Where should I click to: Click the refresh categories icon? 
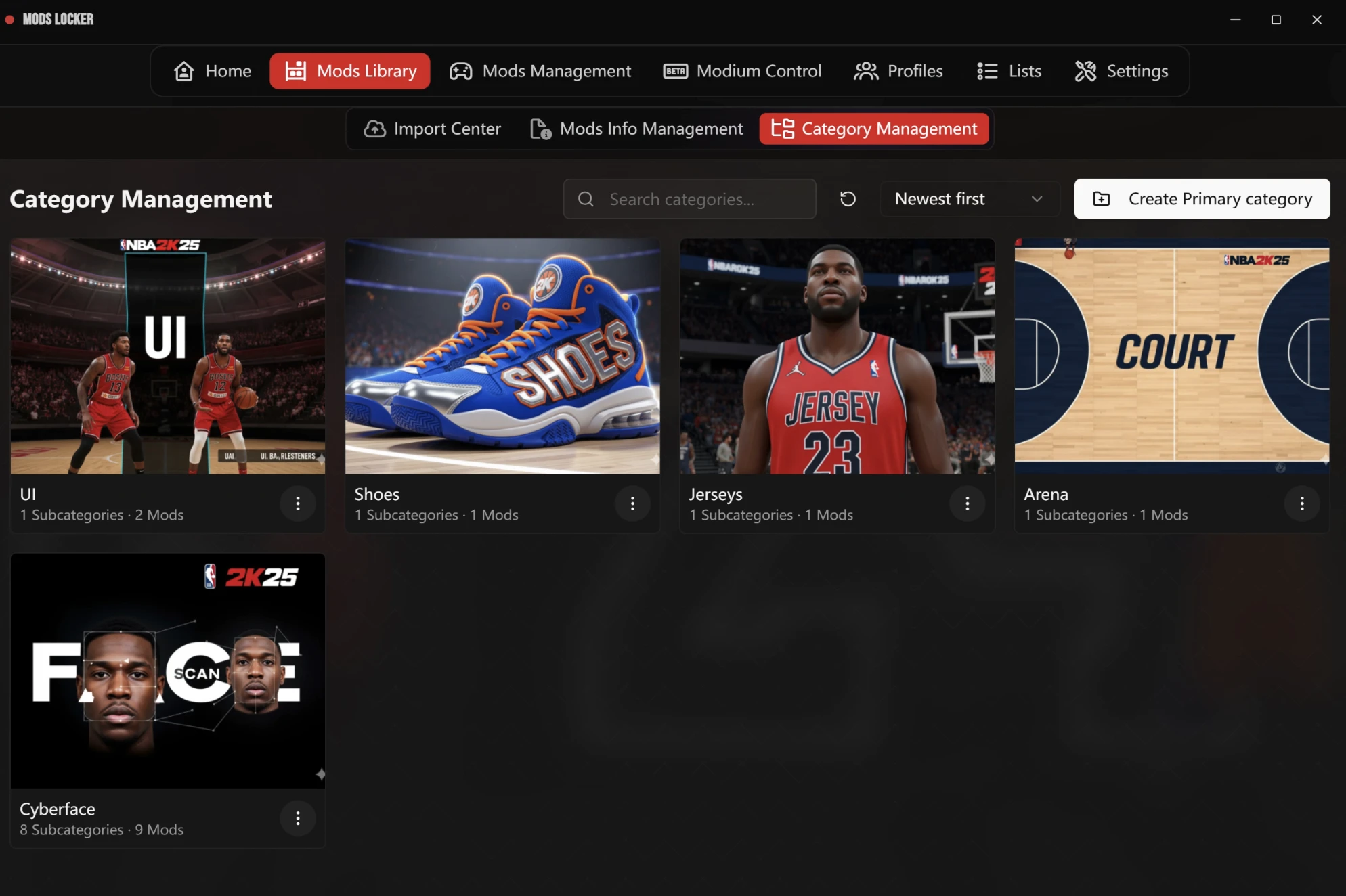pos(848,199)
